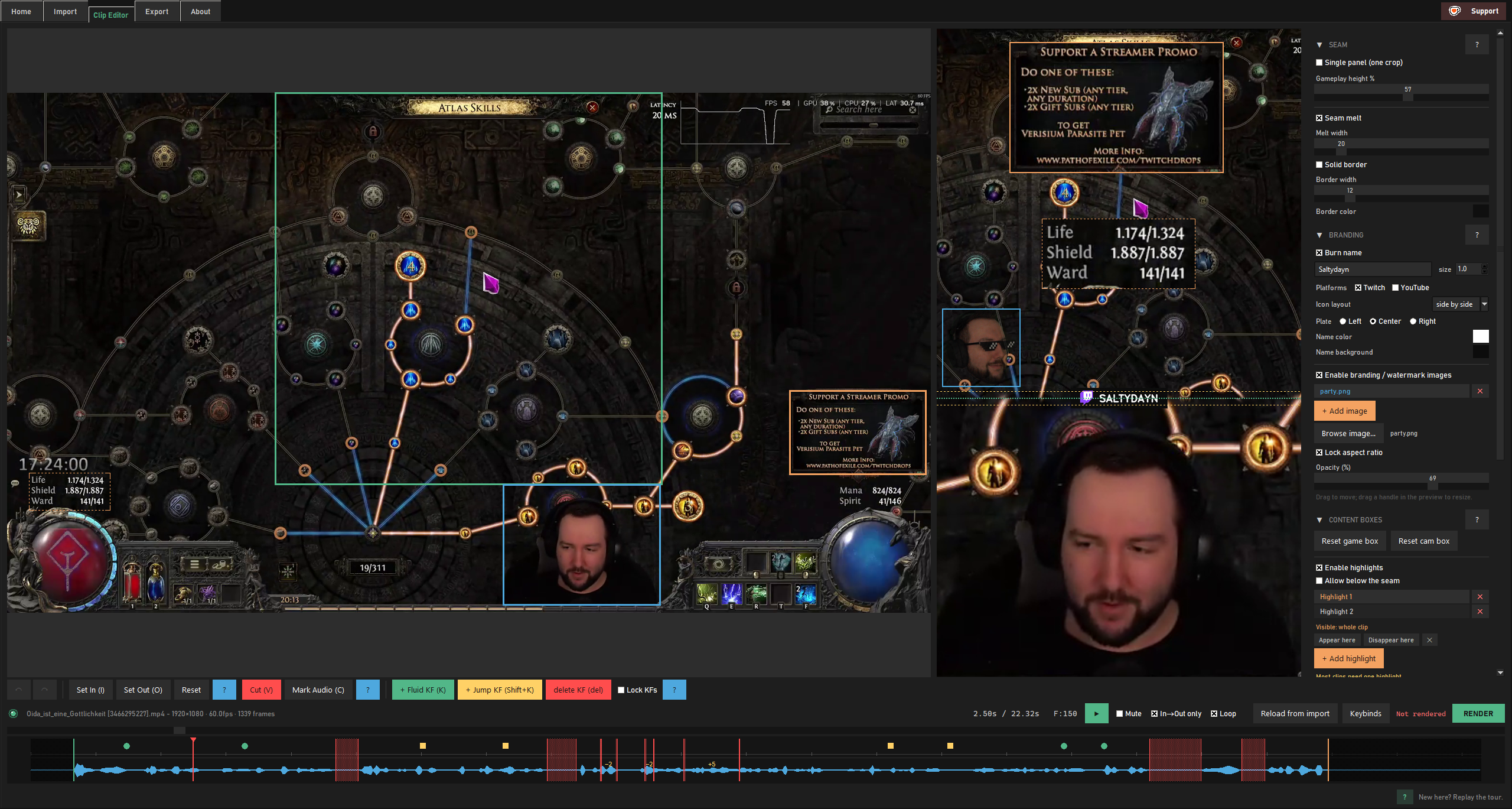Click the green status indicator beside the filename
Image resolution: width=1512 pixels, height=809 pixels.
click(x=13, y=714)
